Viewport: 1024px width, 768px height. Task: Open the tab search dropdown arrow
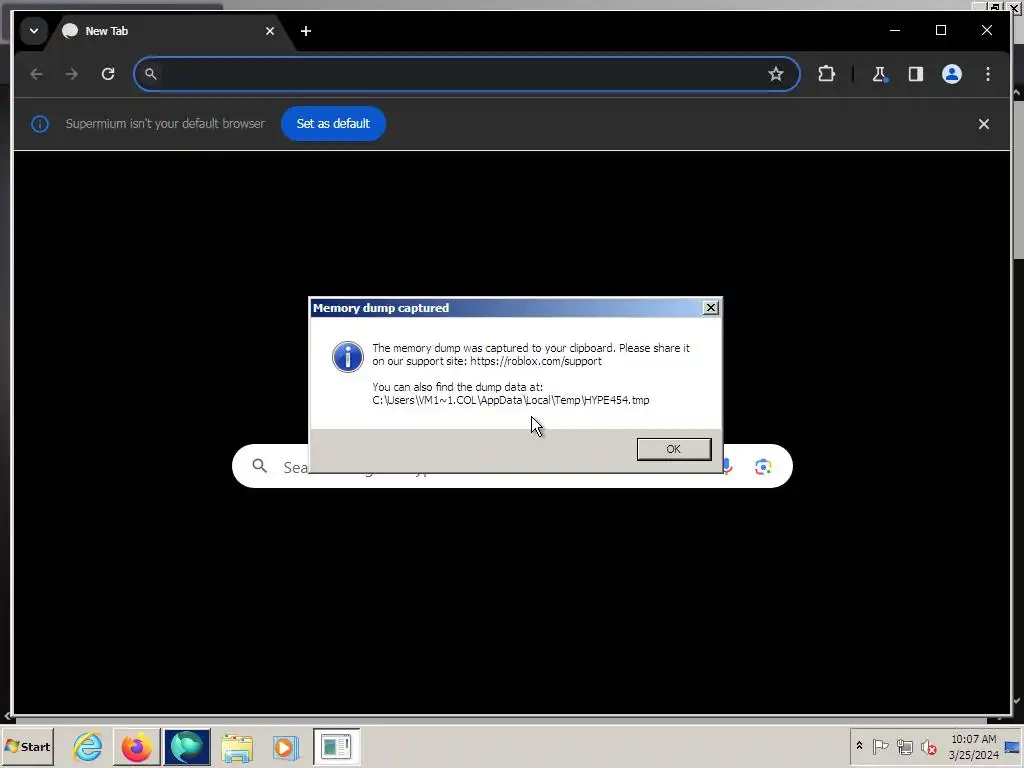tap(34, 31)
